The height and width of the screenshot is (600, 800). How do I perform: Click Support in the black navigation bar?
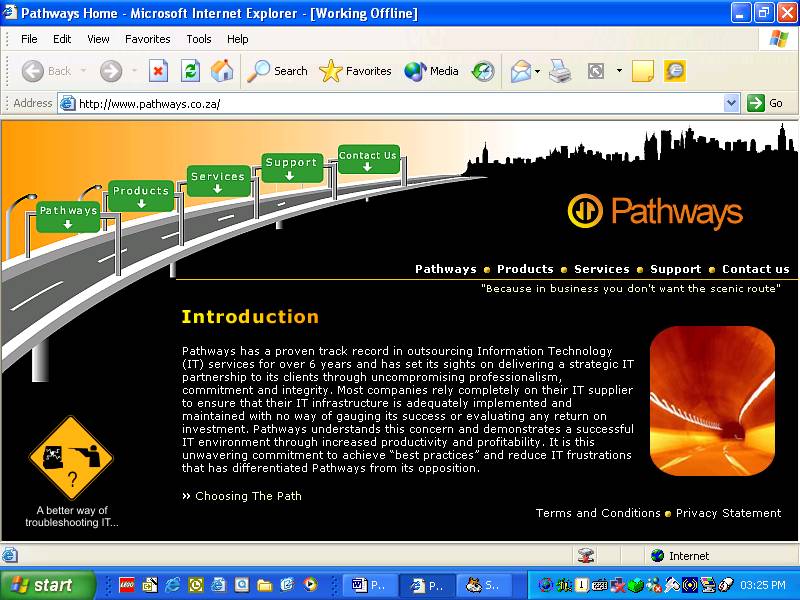click(x=676, y=269)
